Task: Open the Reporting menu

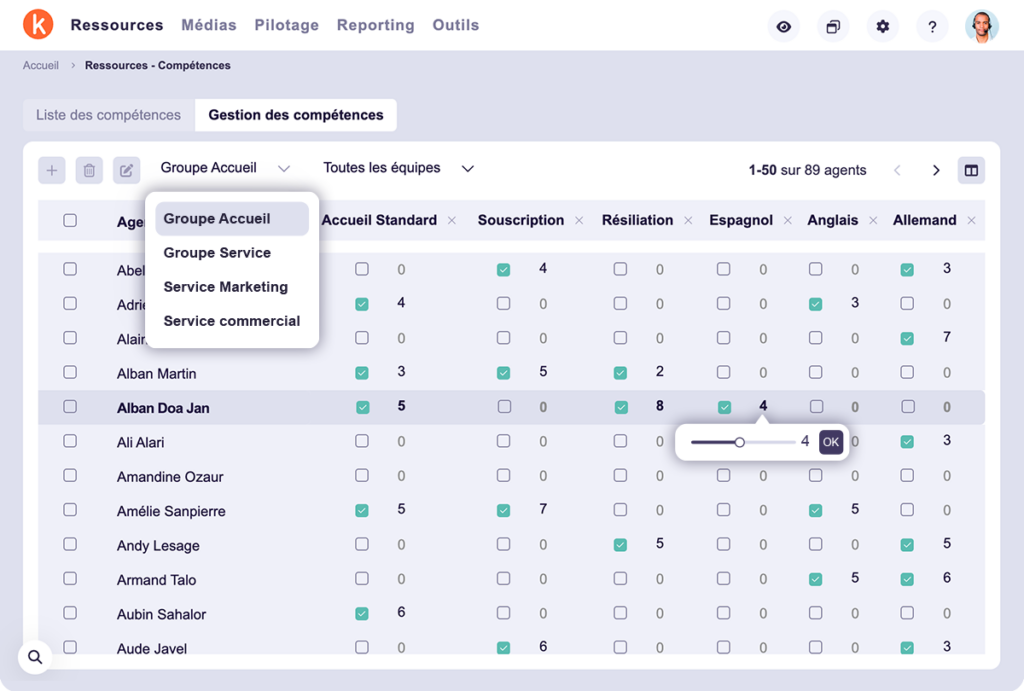Action: (376, 25)
